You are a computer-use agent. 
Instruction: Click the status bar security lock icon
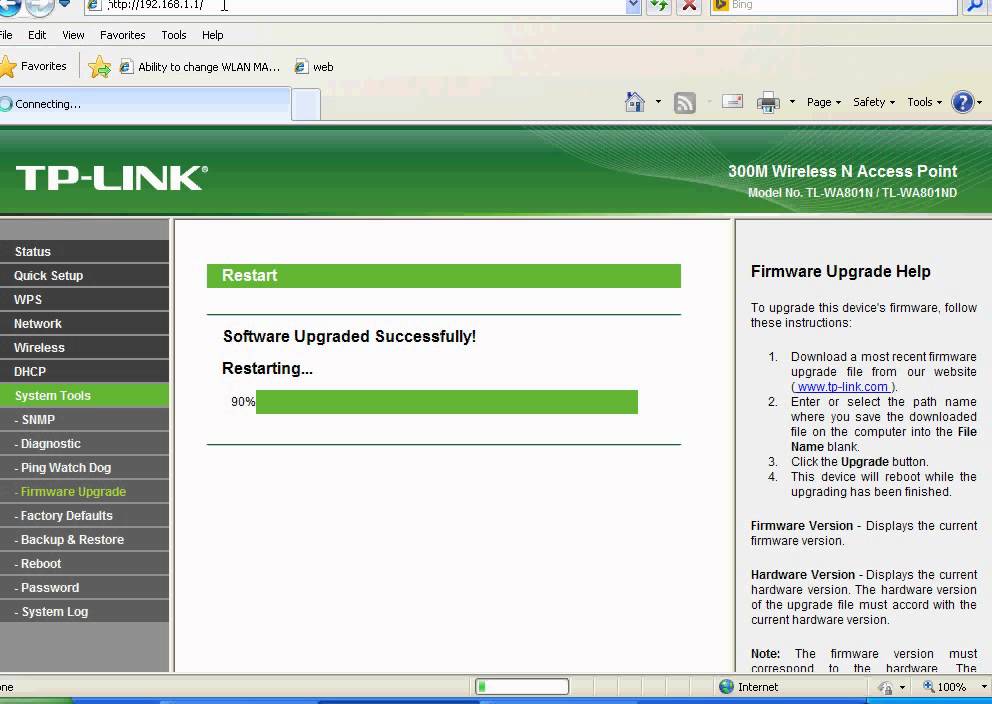[886, 687]
